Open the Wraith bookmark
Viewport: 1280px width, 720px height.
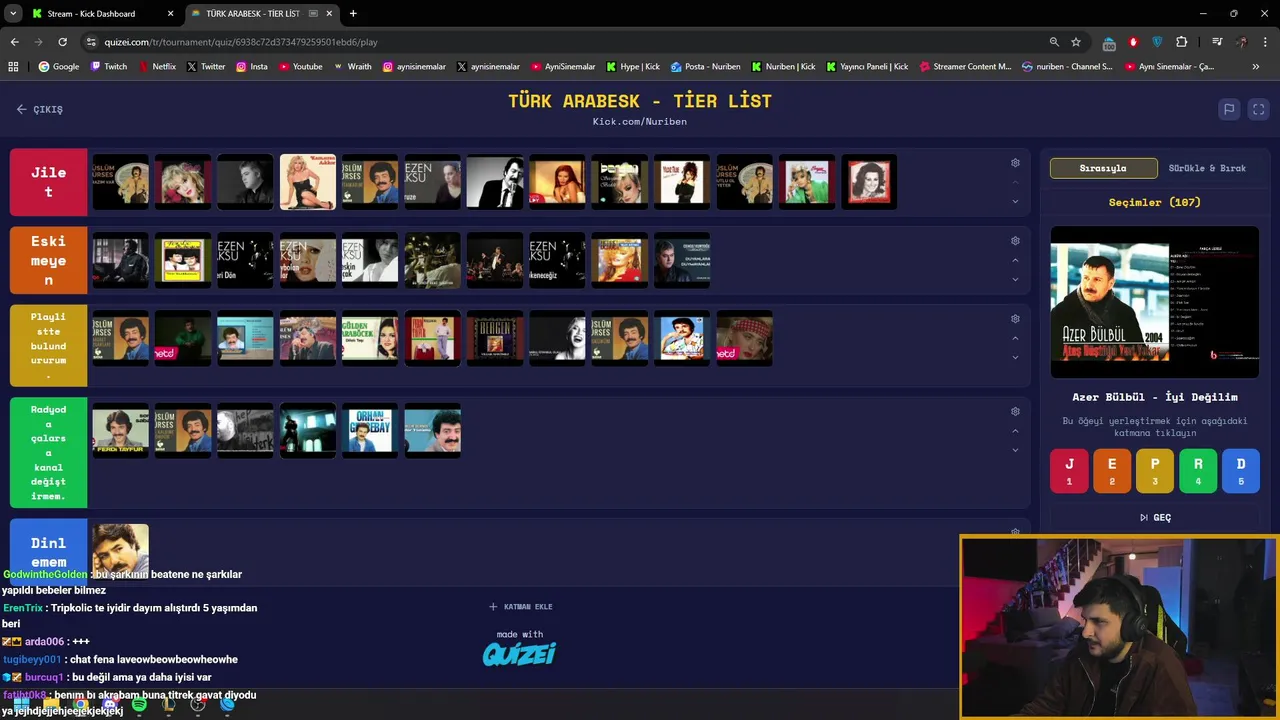pos(353,67)
